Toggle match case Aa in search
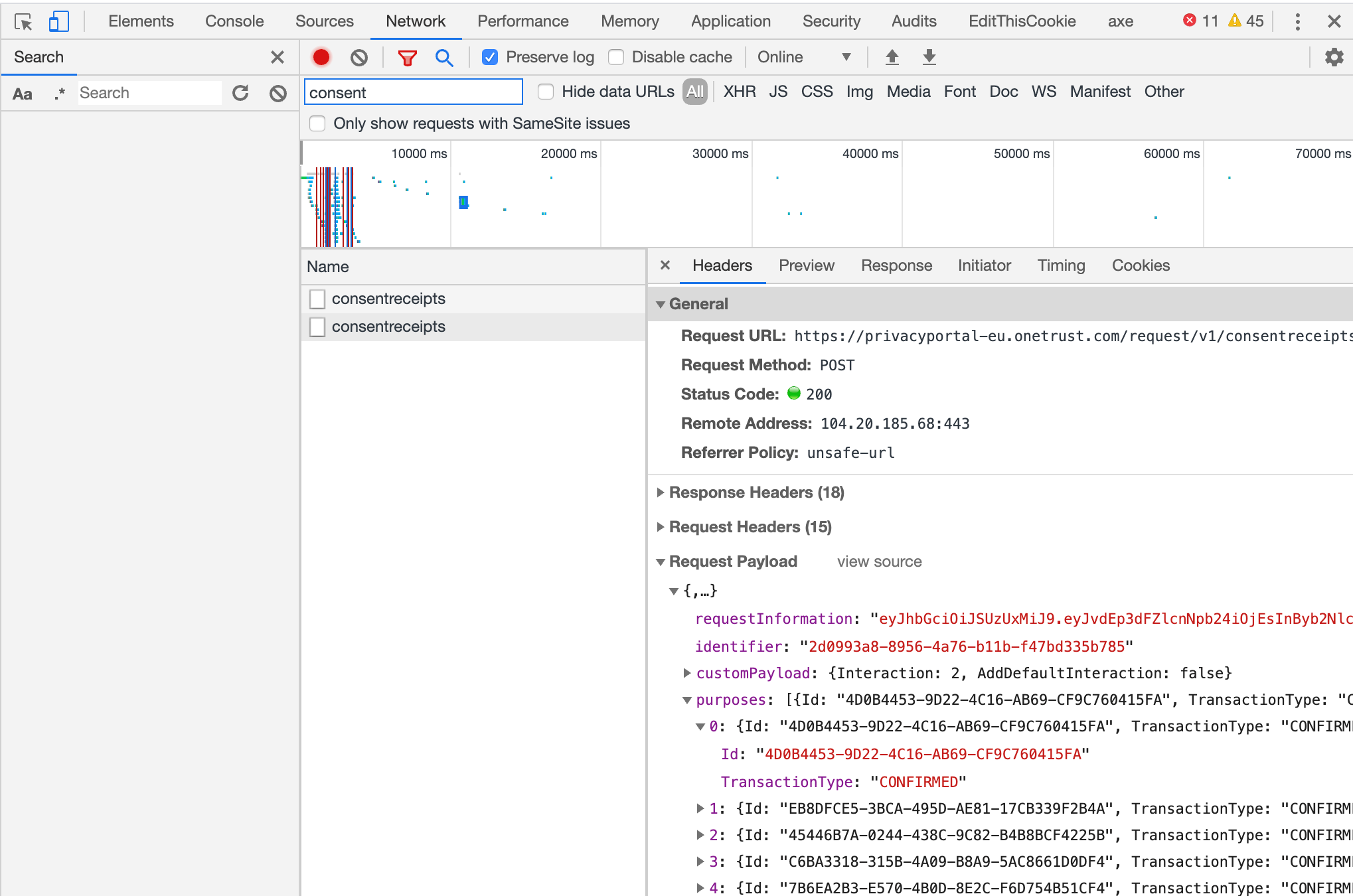Viewport: 1353px width, 896px height. [23, 94]
